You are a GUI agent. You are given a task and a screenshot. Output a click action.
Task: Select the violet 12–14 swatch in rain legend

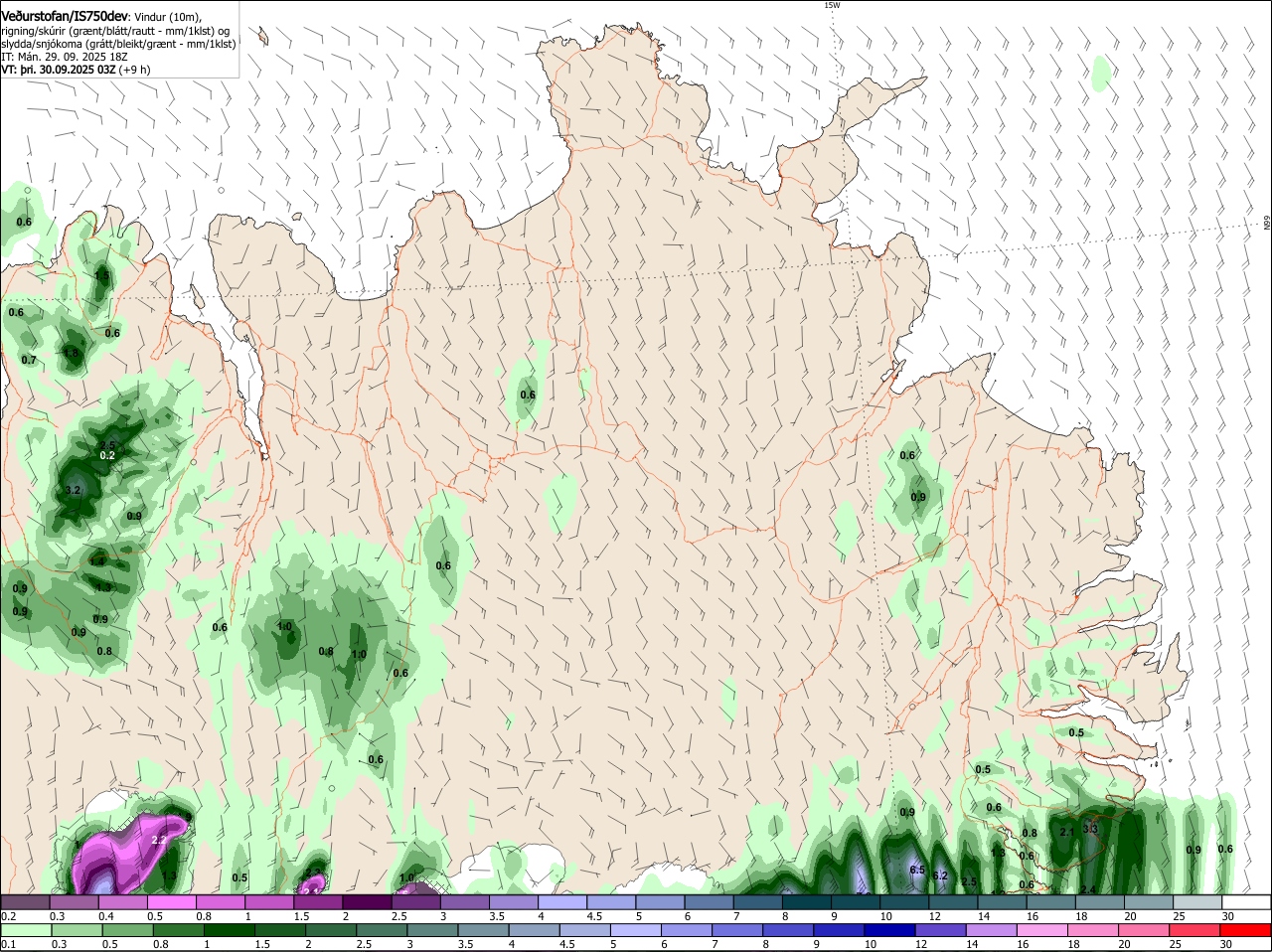940,930
